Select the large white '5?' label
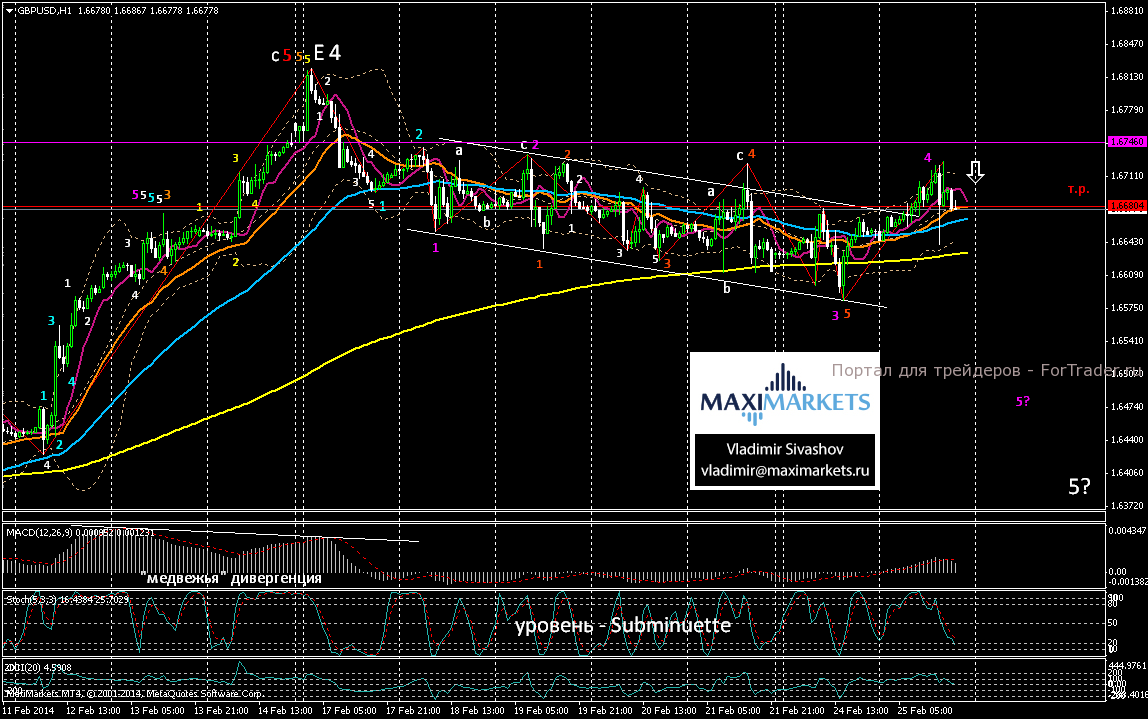Image resolution: width=1148 pixels, height=719 pixels. tap(1079, 487)
